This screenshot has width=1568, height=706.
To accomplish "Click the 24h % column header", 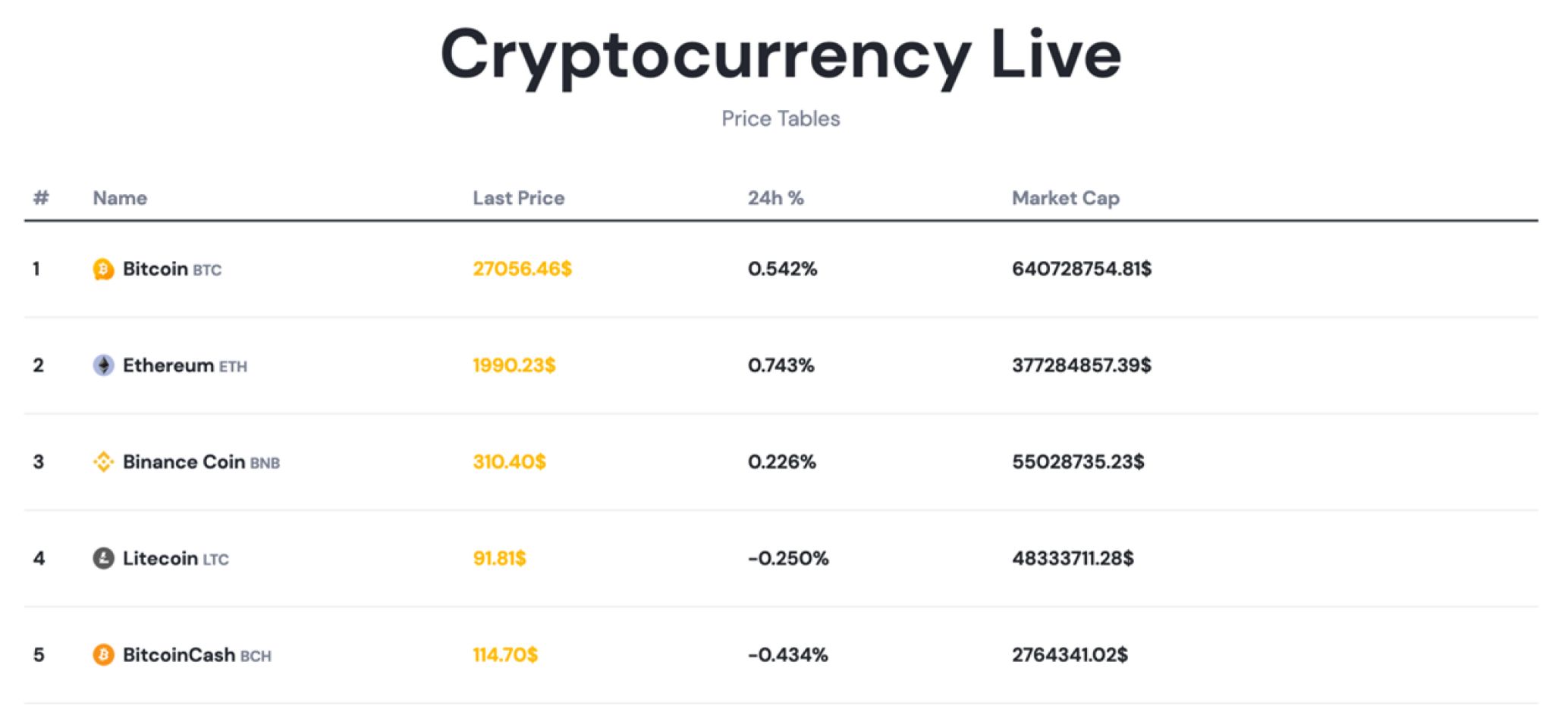I will click(x=775, y=198).
